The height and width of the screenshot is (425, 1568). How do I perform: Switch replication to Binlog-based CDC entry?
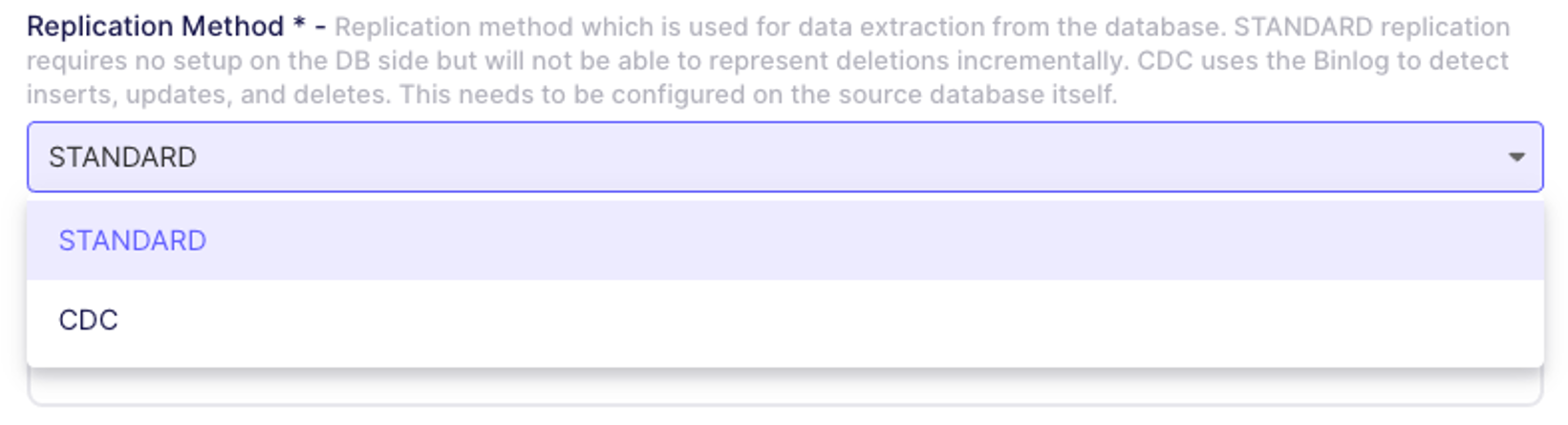point(88,320)
